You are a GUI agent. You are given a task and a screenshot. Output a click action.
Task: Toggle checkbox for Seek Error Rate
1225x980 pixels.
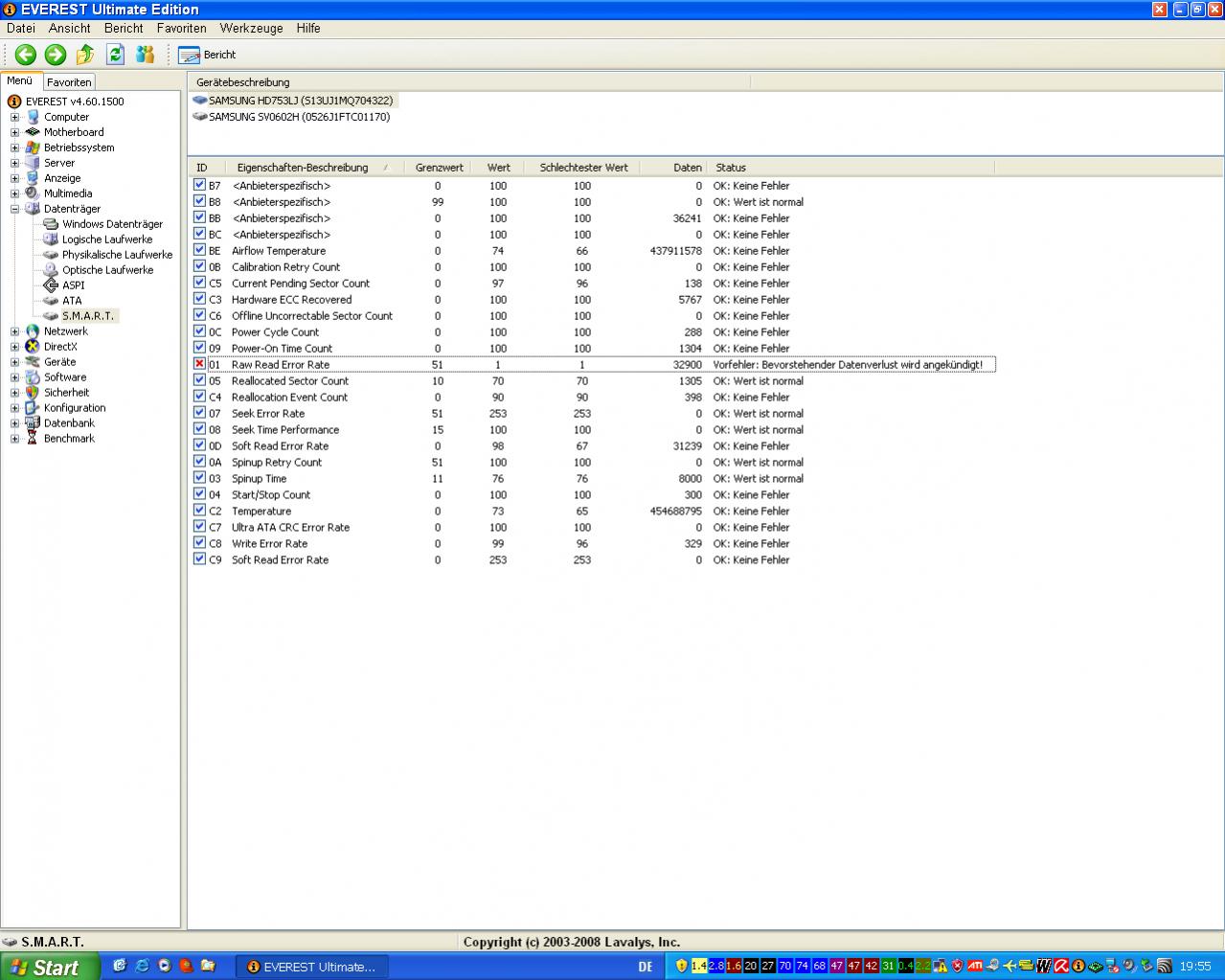pos(199,413)
